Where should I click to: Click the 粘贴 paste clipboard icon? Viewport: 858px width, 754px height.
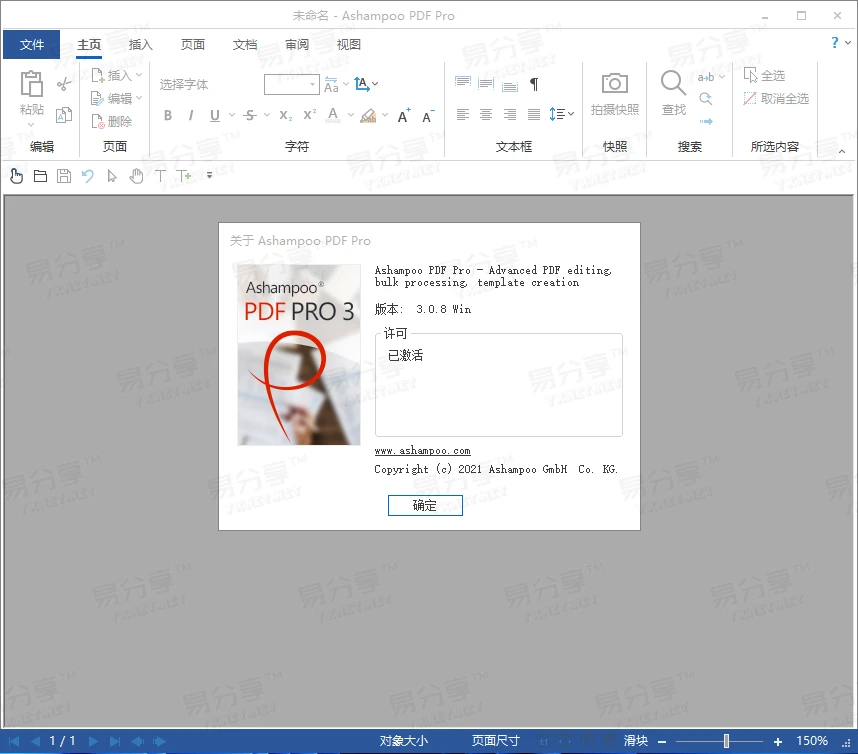click(31, 83)
